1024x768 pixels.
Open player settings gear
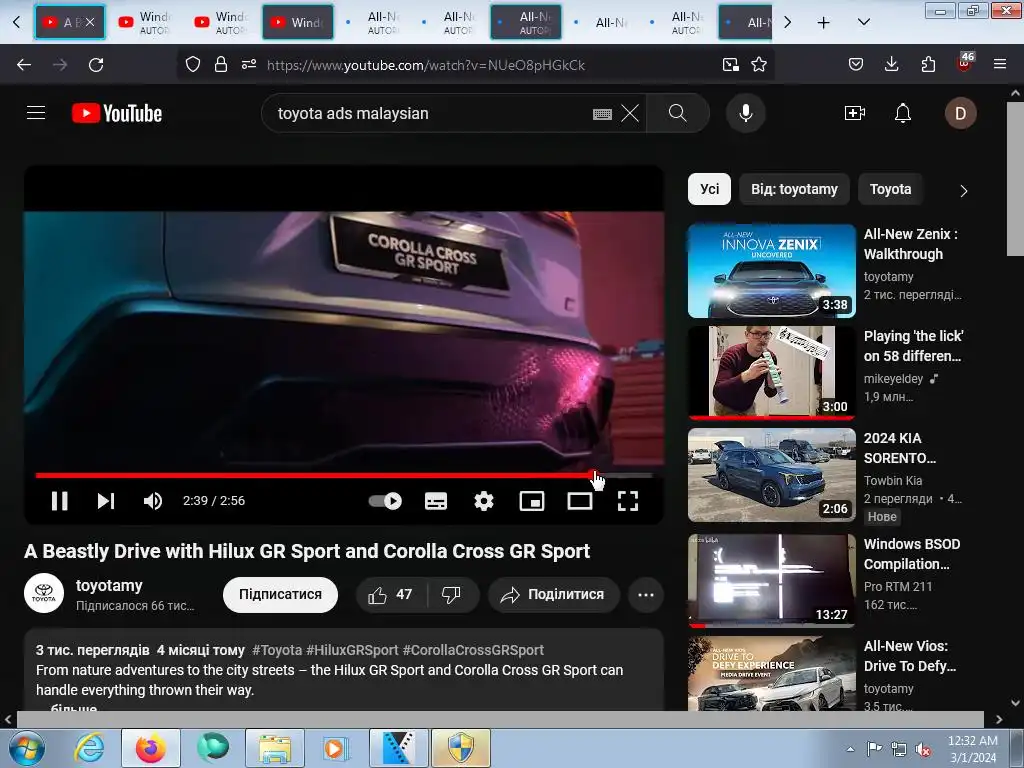[x=483, y=501]
